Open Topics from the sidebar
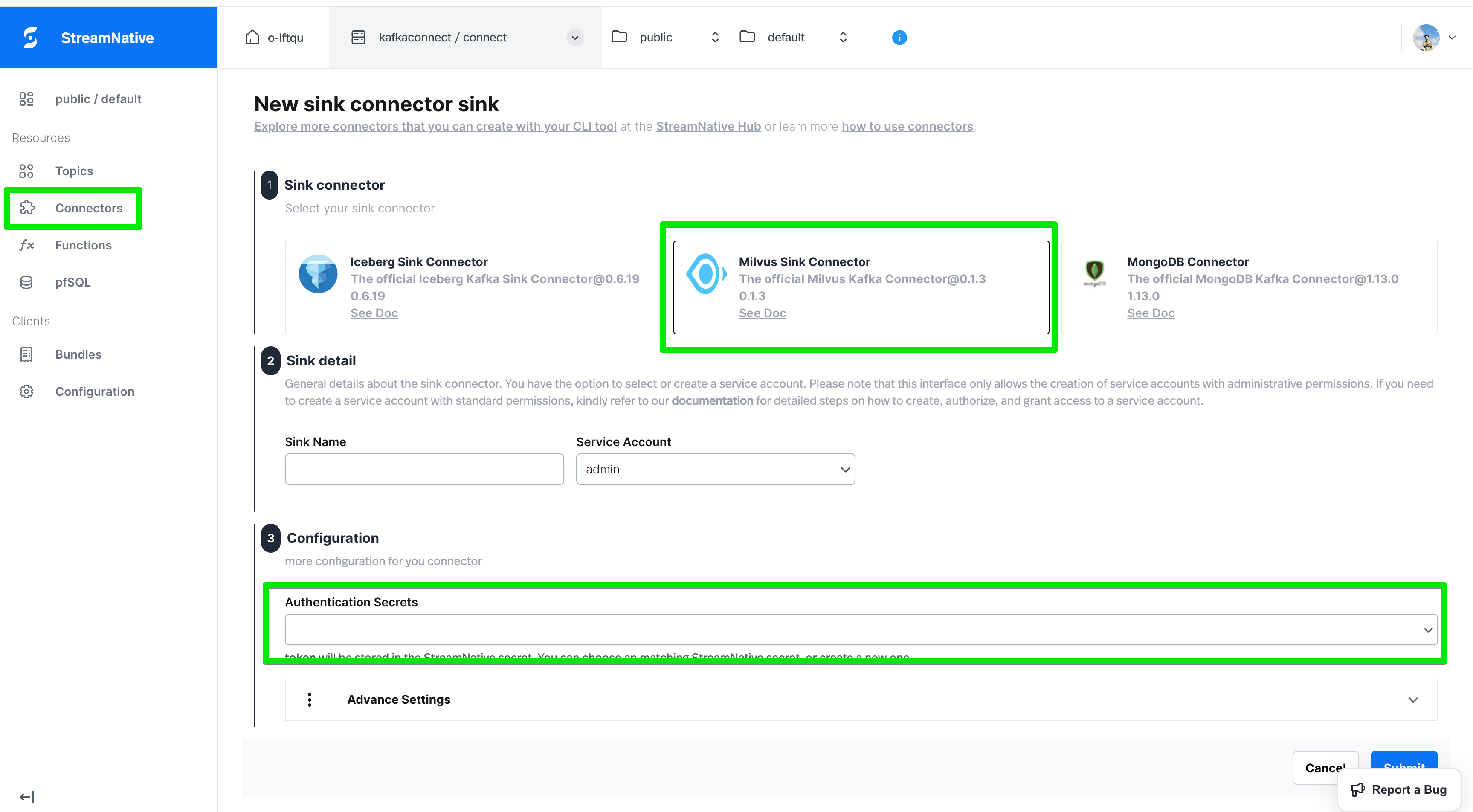The image size is (1473, 812). [x=74, y=171]
